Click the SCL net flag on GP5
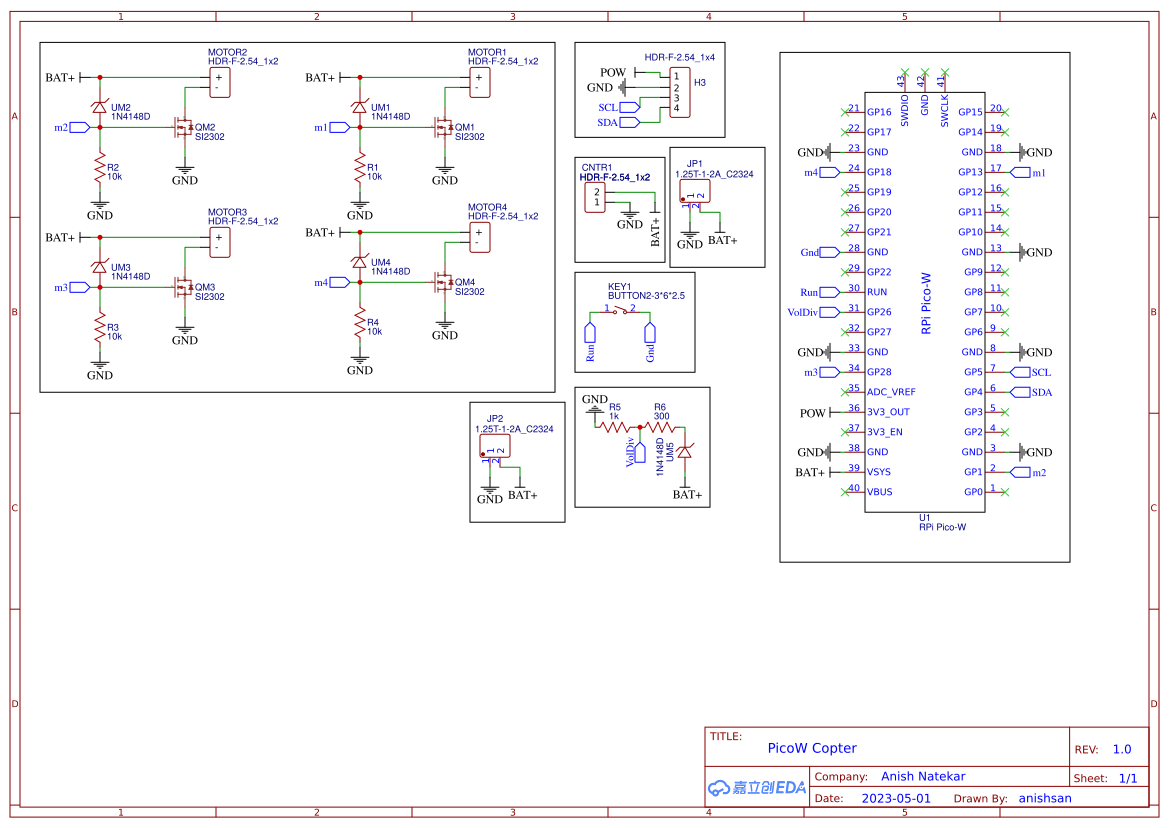Image resolution: width=1169 pixels, height=828 pixels. tap(1020, 372)
